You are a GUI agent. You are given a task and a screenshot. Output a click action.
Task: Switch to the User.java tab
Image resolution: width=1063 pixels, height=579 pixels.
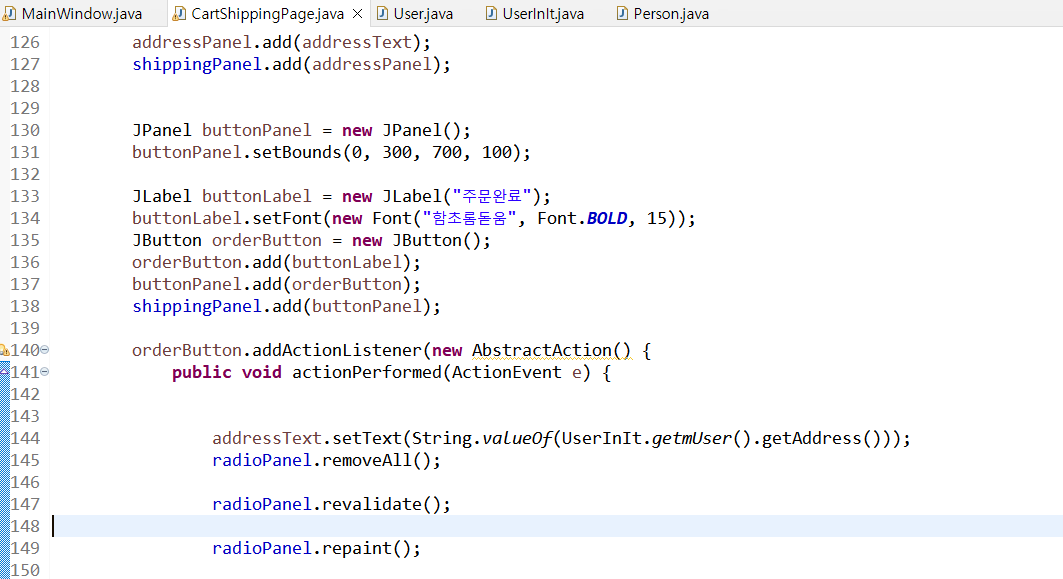point(414,14)
